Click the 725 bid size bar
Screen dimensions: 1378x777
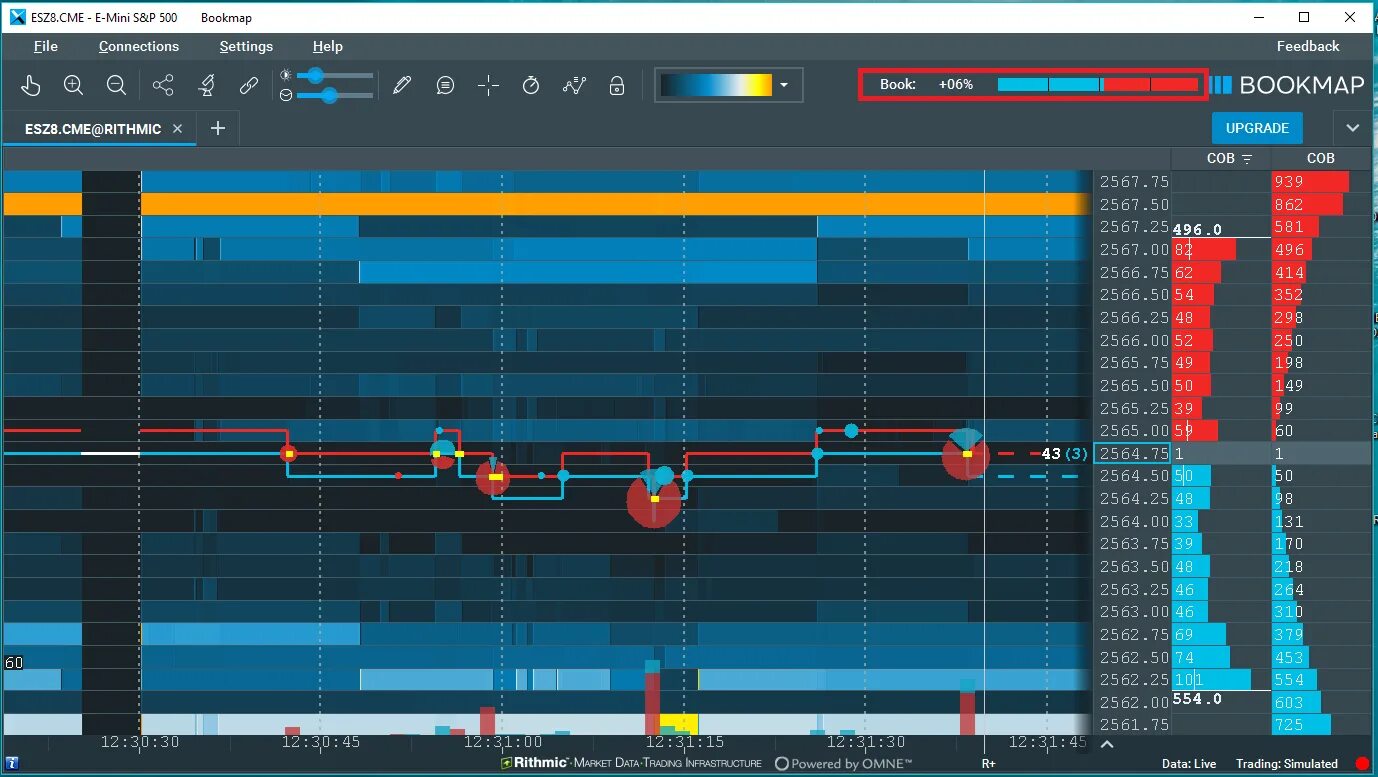coord(1301,724)
